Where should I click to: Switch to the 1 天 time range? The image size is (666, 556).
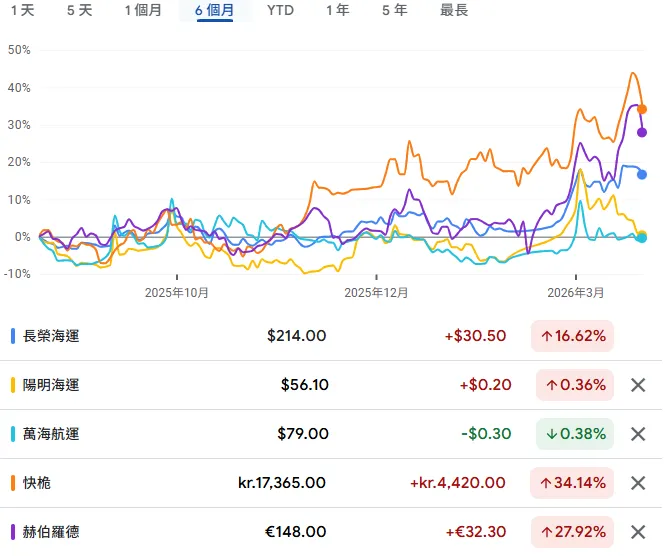point(22,10)
